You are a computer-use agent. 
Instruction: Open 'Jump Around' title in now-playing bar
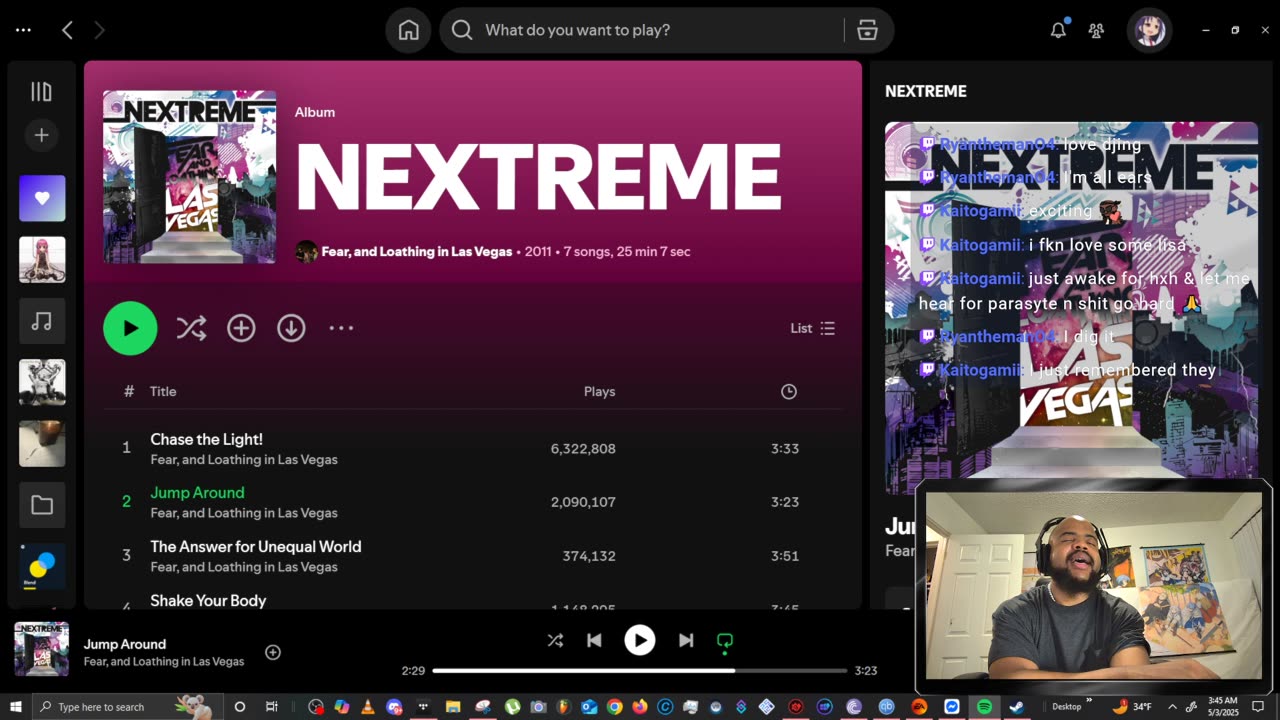(x=125, y=644)
